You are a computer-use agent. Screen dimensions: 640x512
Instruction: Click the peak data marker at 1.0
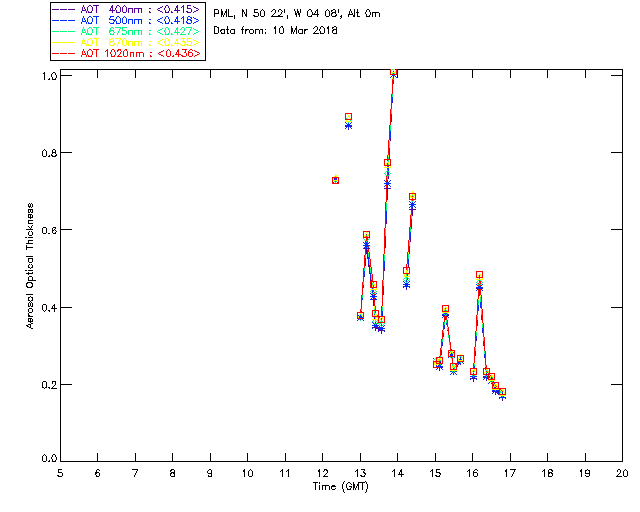393,71
